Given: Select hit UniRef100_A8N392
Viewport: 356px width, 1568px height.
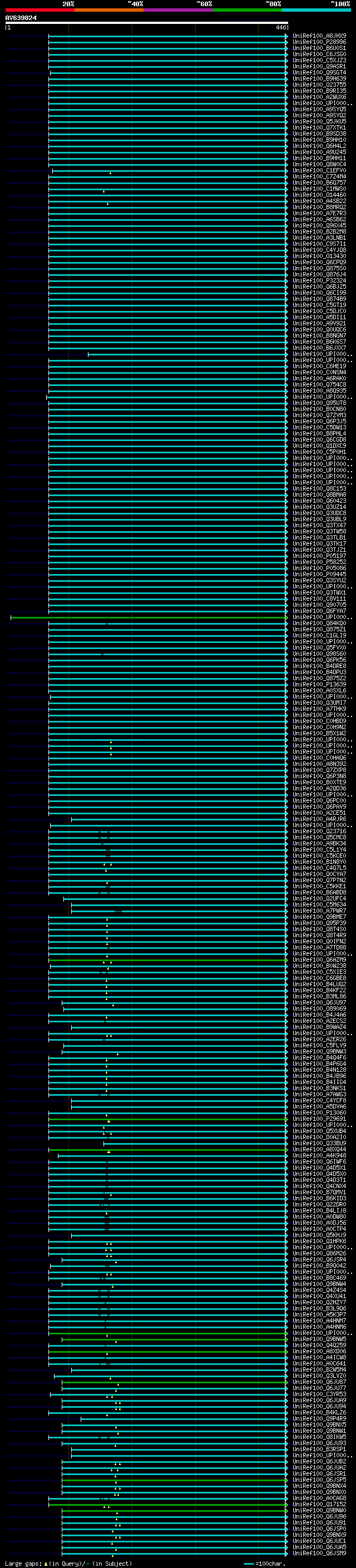Looking at the screenshot, I should point(319,764).
